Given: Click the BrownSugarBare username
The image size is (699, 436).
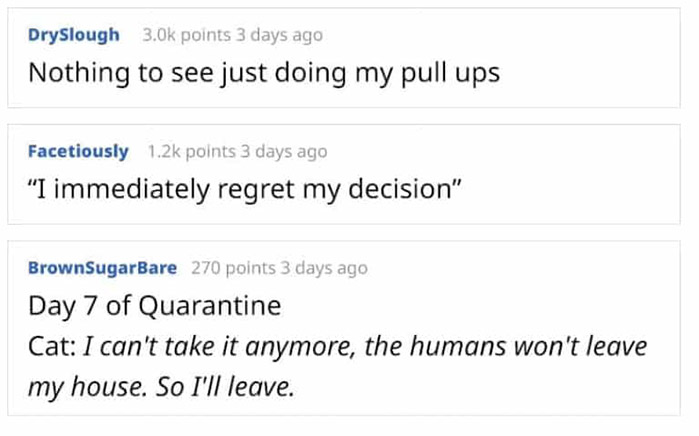Looking at the screenshot, I should 102,268.
